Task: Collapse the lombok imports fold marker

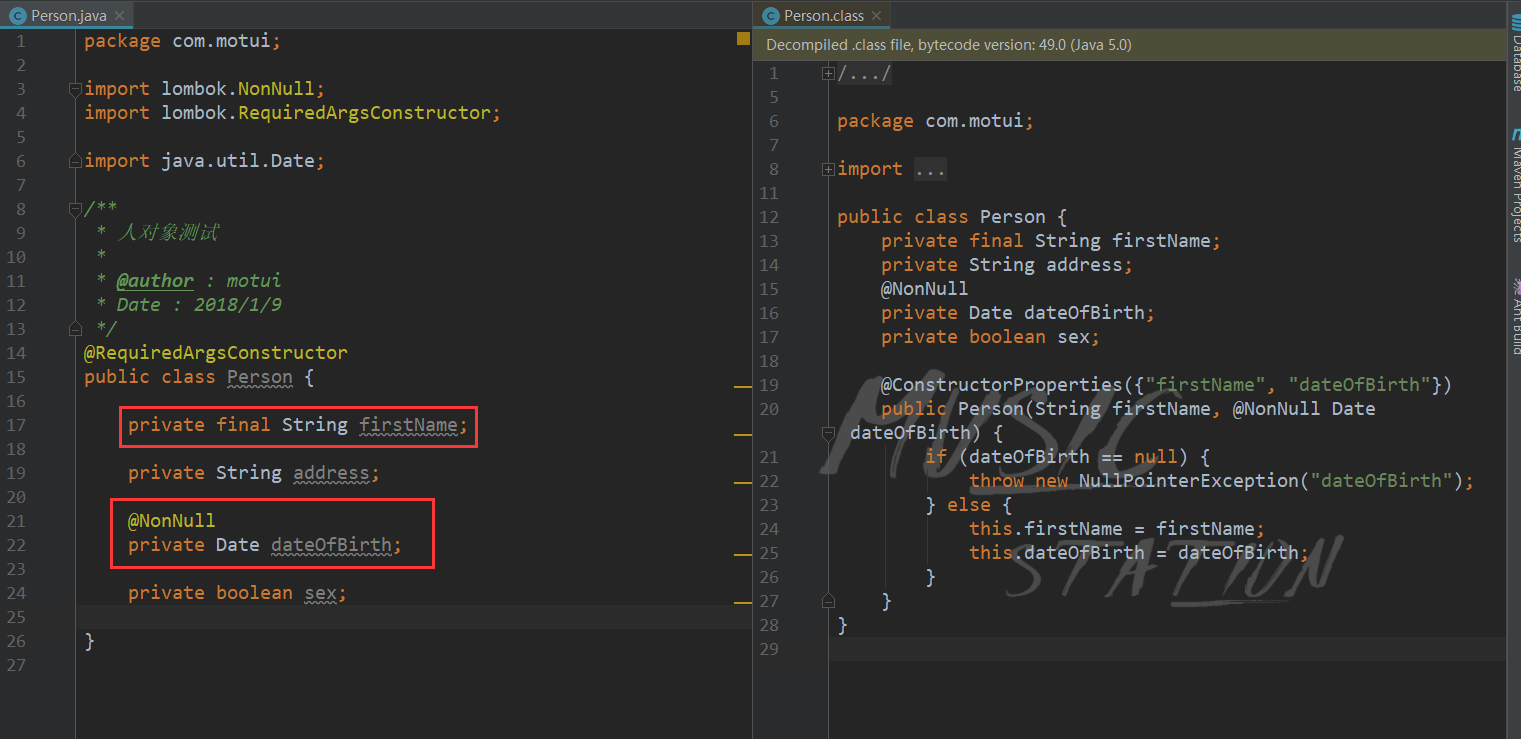Action: tap(75, 89)
